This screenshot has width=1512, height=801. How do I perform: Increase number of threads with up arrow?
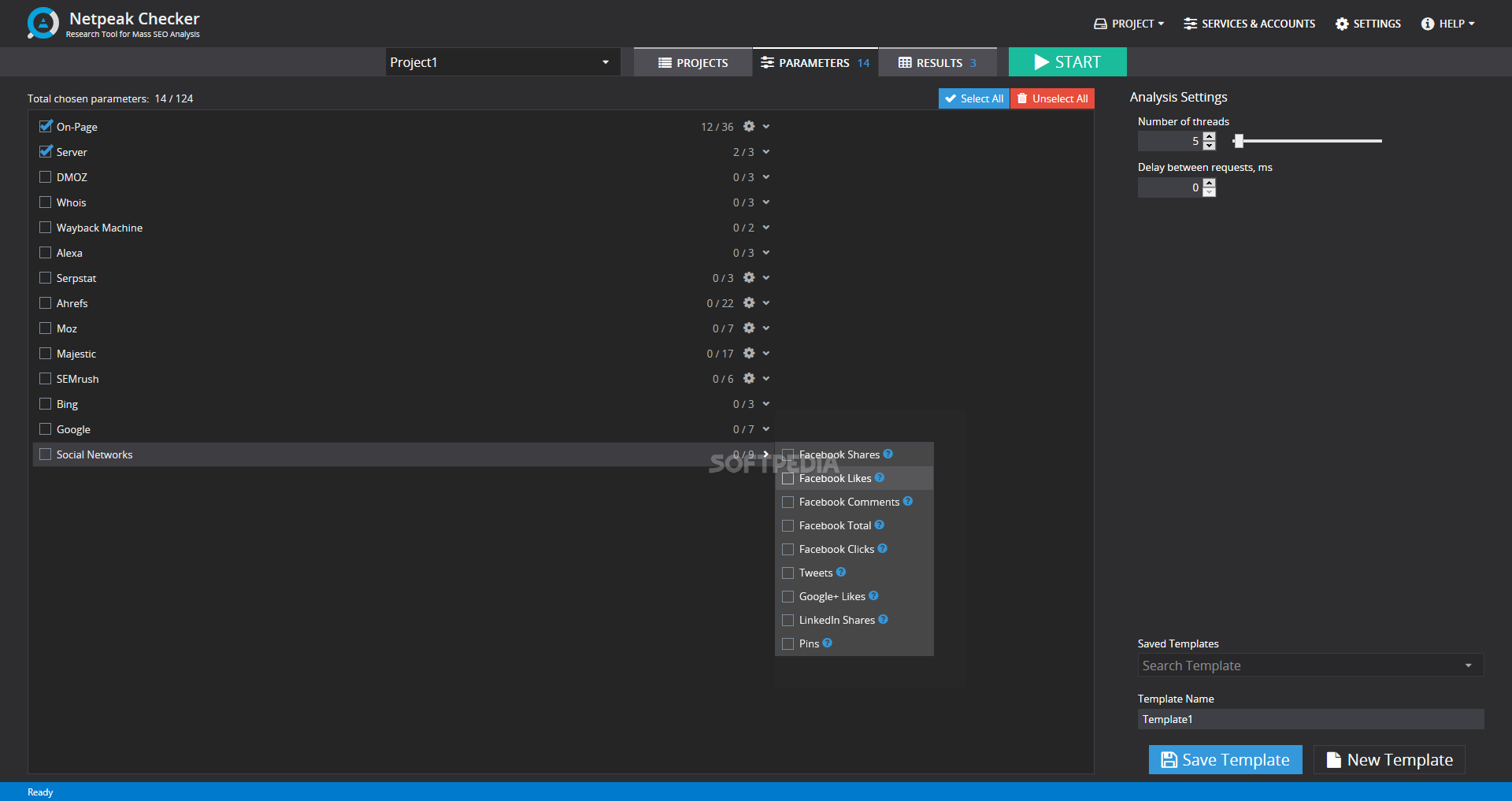click(x=1210, y=136)
